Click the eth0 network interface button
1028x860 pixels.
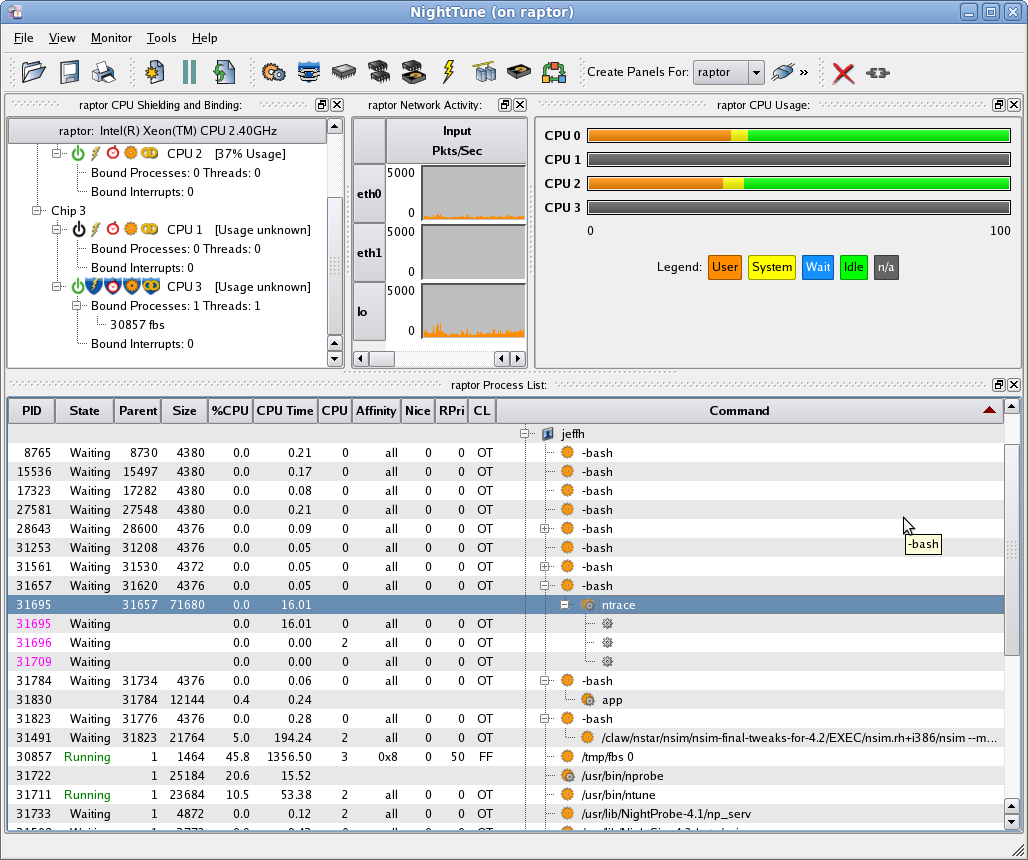tap(369, 193)
